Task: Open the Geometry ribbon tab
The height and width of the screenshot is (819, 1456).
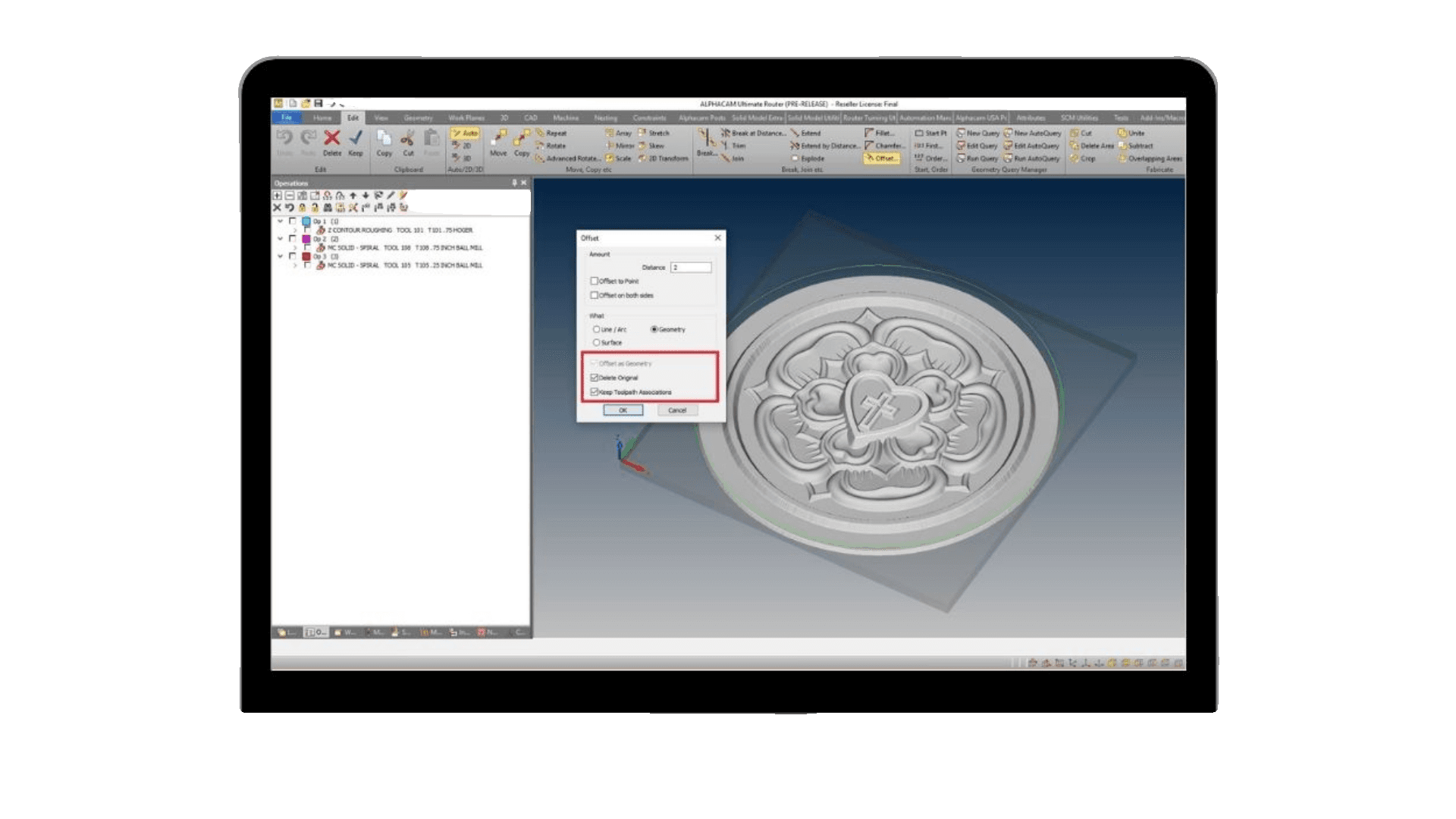Action: pos(418,118)
